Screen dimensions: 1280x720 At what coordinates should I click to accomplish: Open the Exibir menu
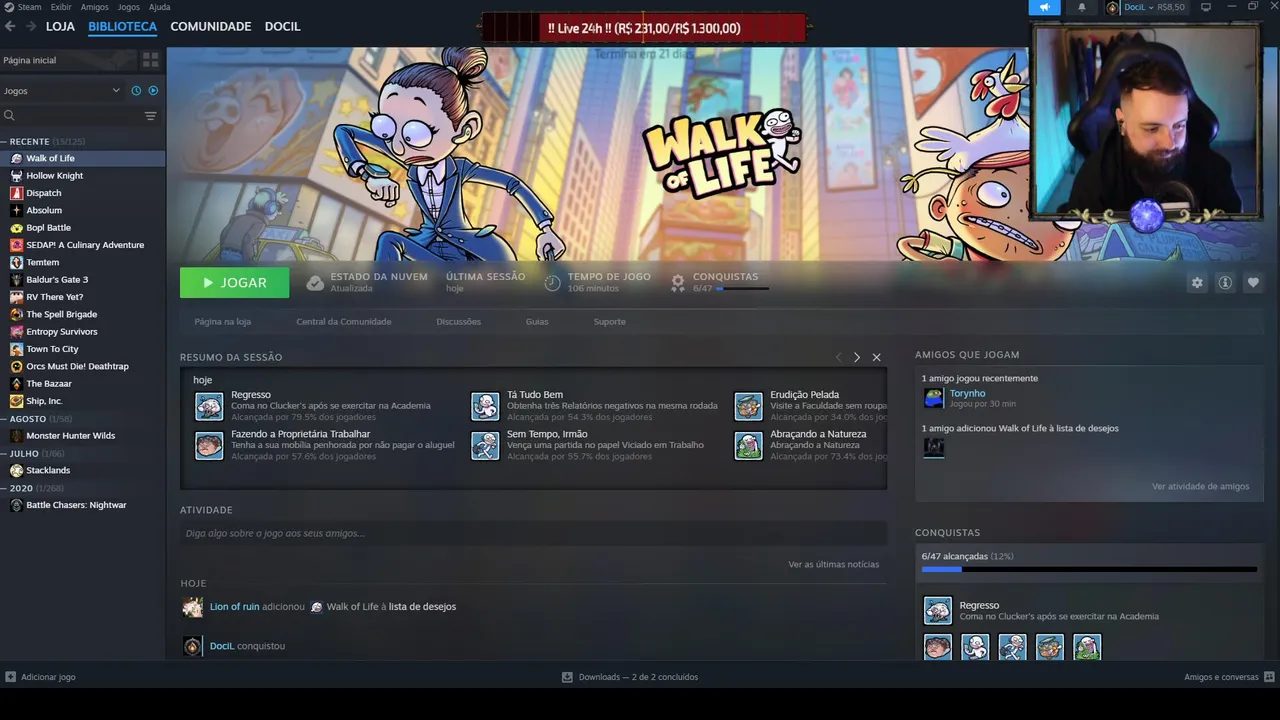61,7
